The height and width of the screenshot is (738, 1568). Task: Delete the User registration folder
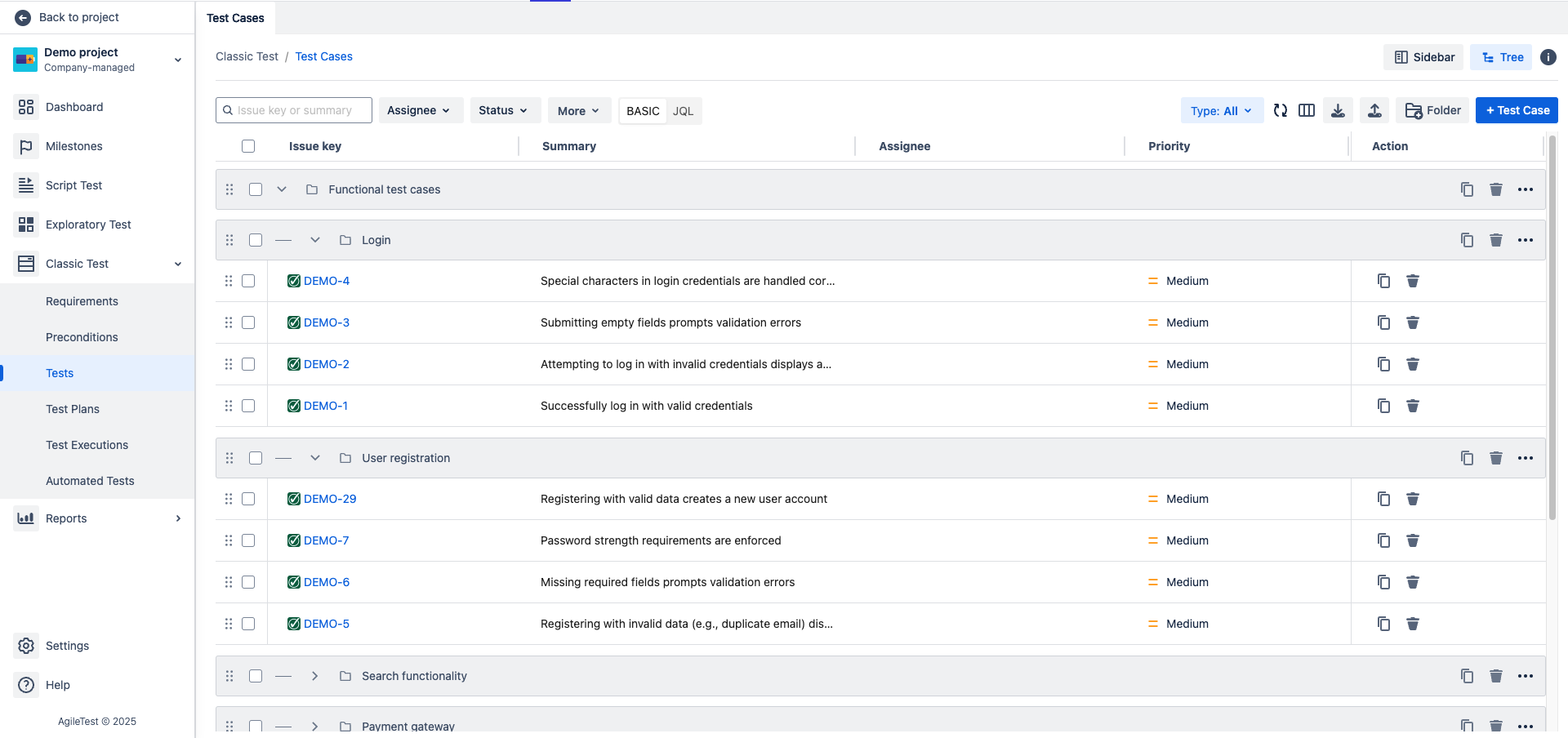(x=1495, y=458)
